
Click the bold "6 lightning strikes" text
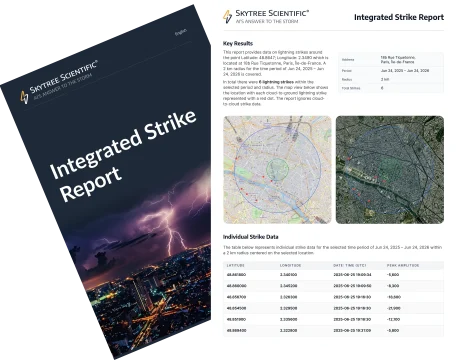(x=276, y=82)
